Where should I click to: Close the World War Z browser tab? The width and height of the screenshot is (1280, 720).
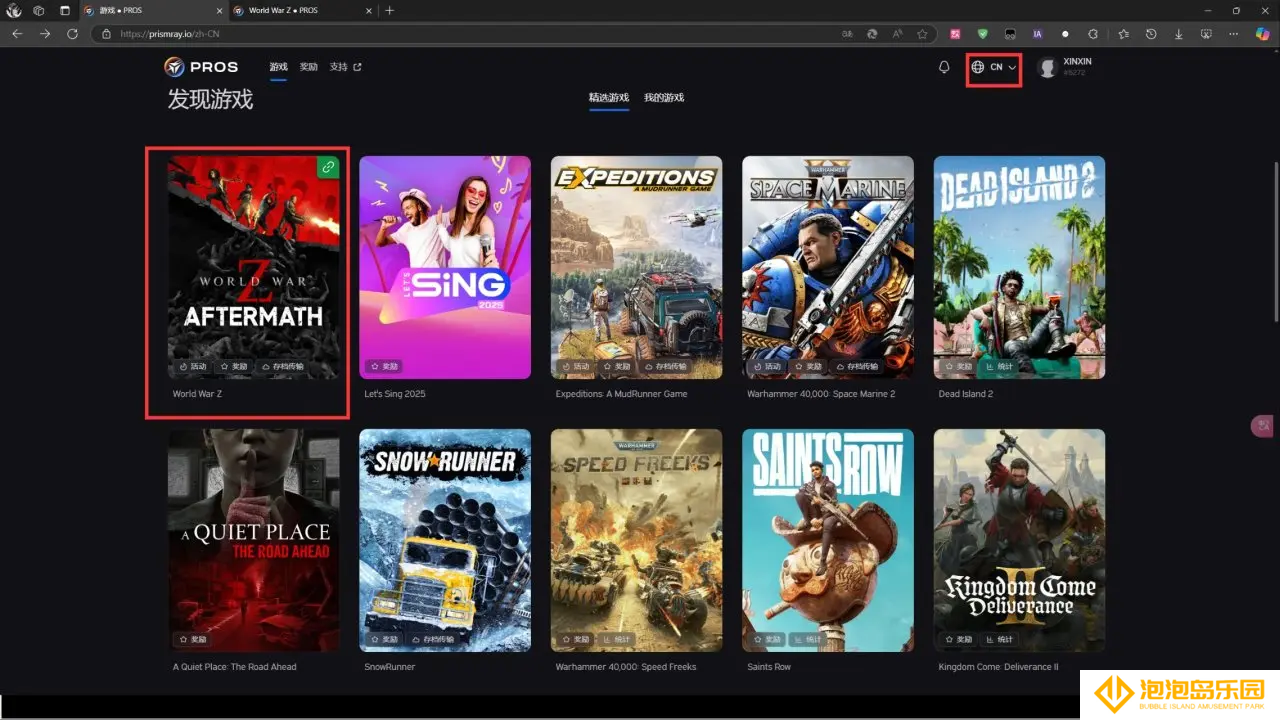click(x=368, y=10)
